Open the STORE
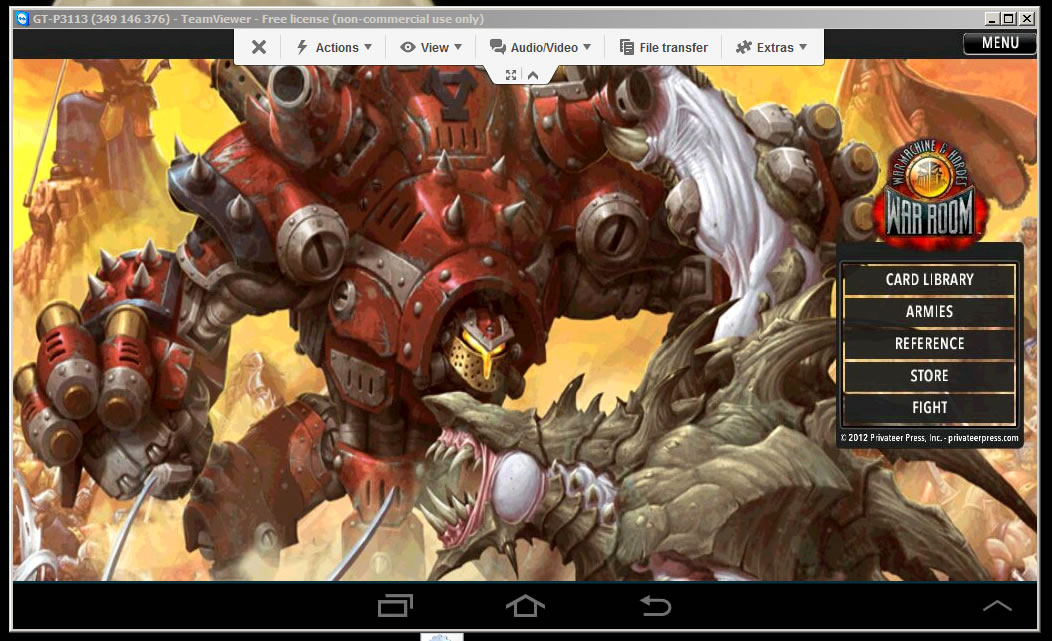 [929, 376]
